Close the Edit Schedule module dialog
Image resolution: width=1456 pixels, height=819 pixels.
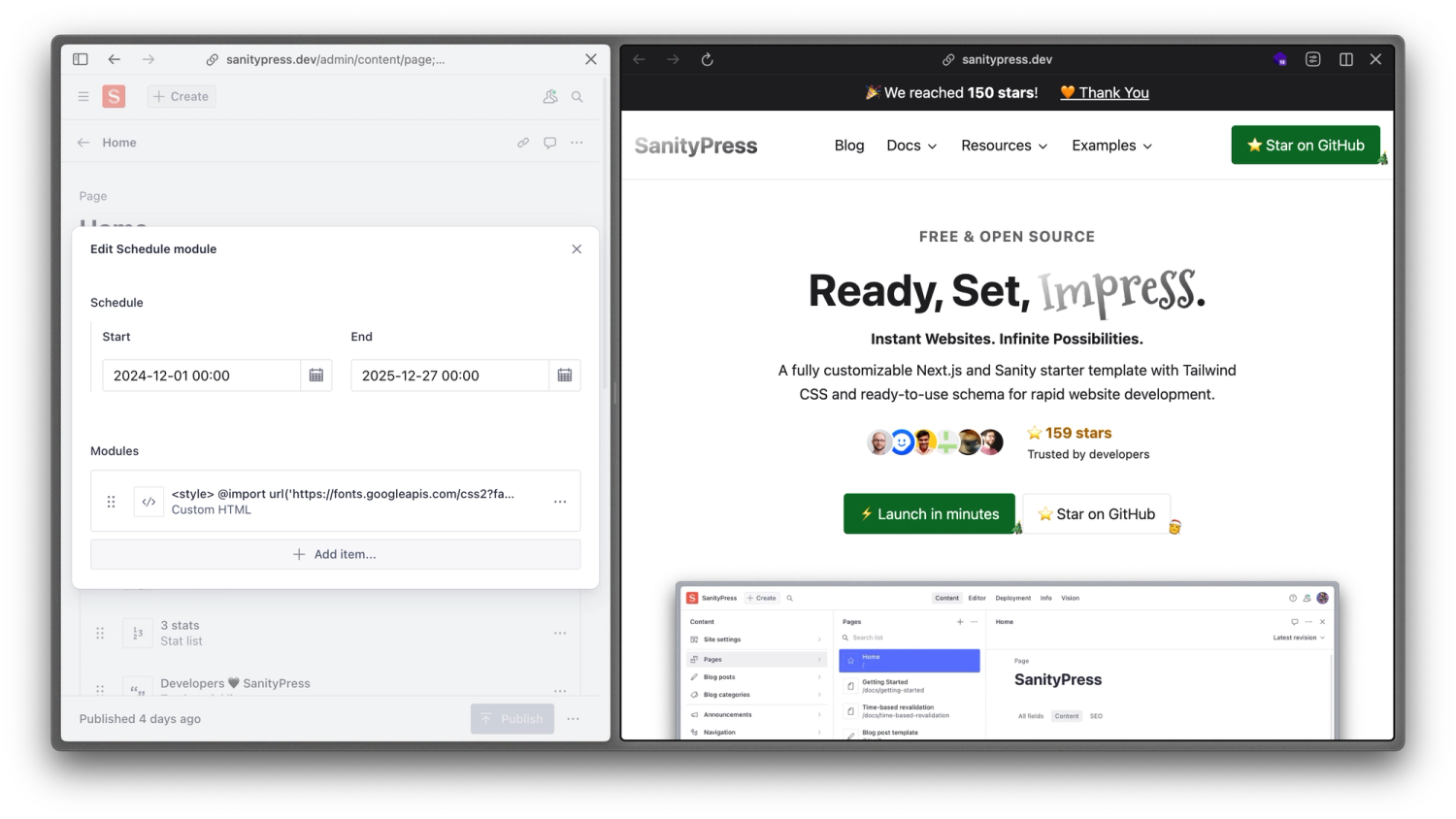point(577,249)
